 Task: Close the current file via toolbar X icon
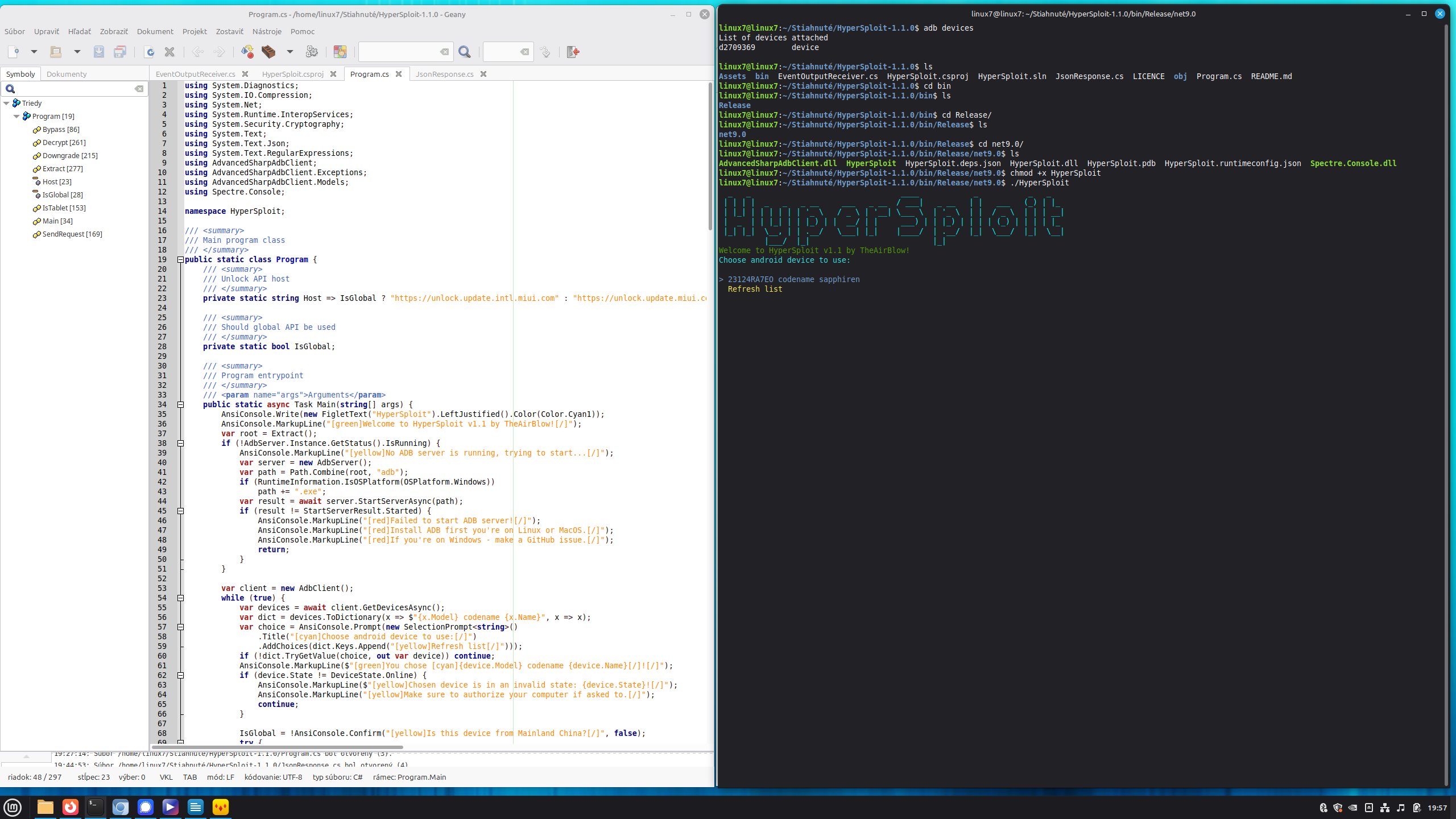click(x=169, y=52)
